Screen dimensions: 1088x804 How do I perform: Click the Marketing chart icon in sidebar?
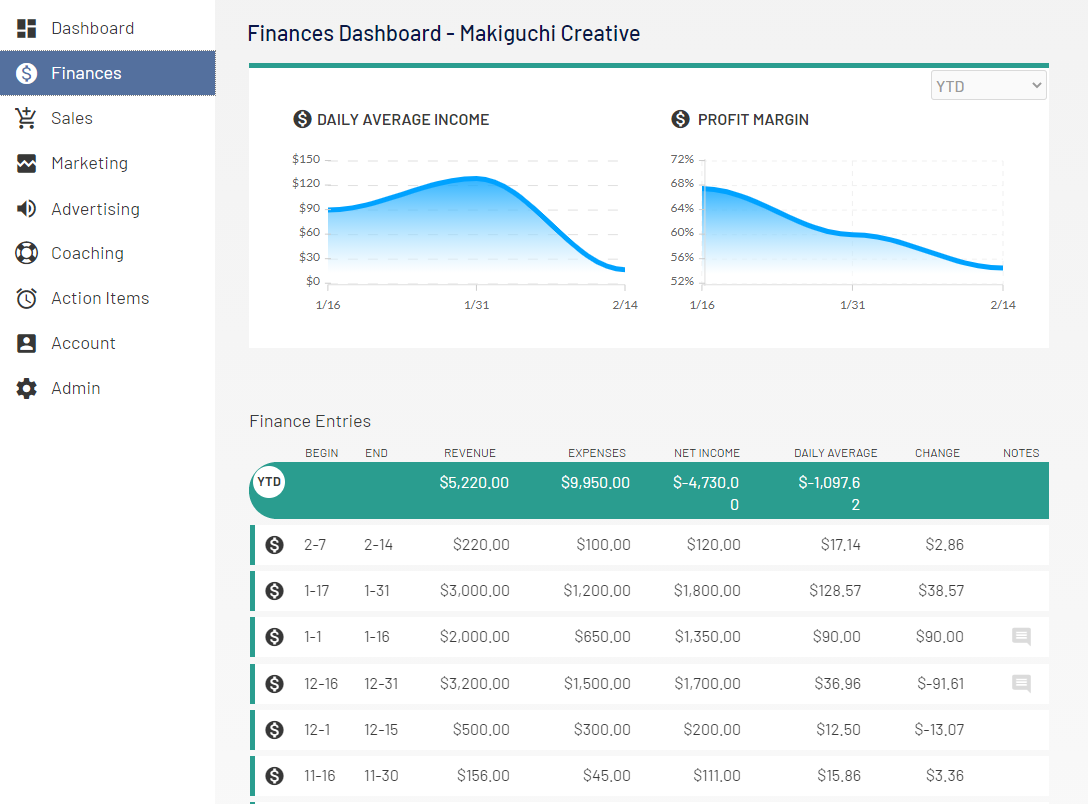click(x=24, y=162)
